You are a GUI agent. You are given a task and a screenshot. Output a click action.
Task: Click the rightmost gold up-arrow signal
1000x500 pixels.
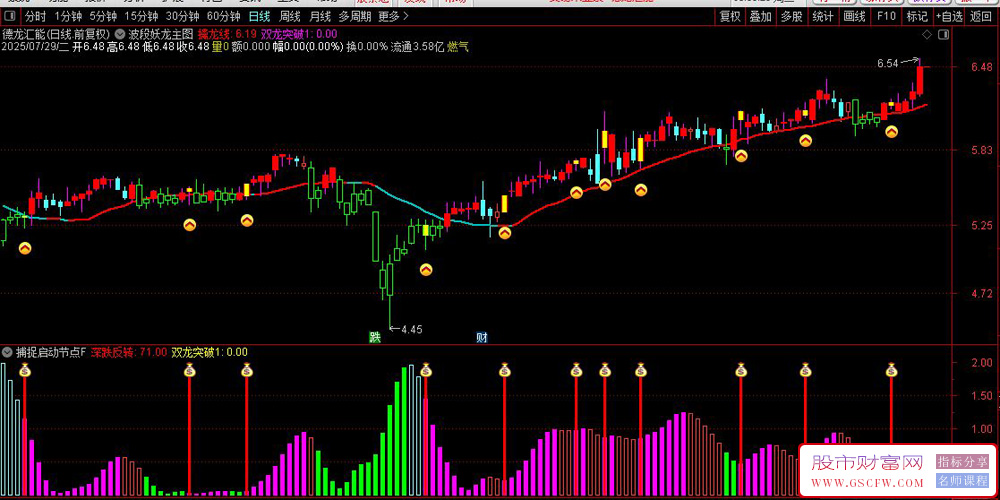[x=892, y=131]
